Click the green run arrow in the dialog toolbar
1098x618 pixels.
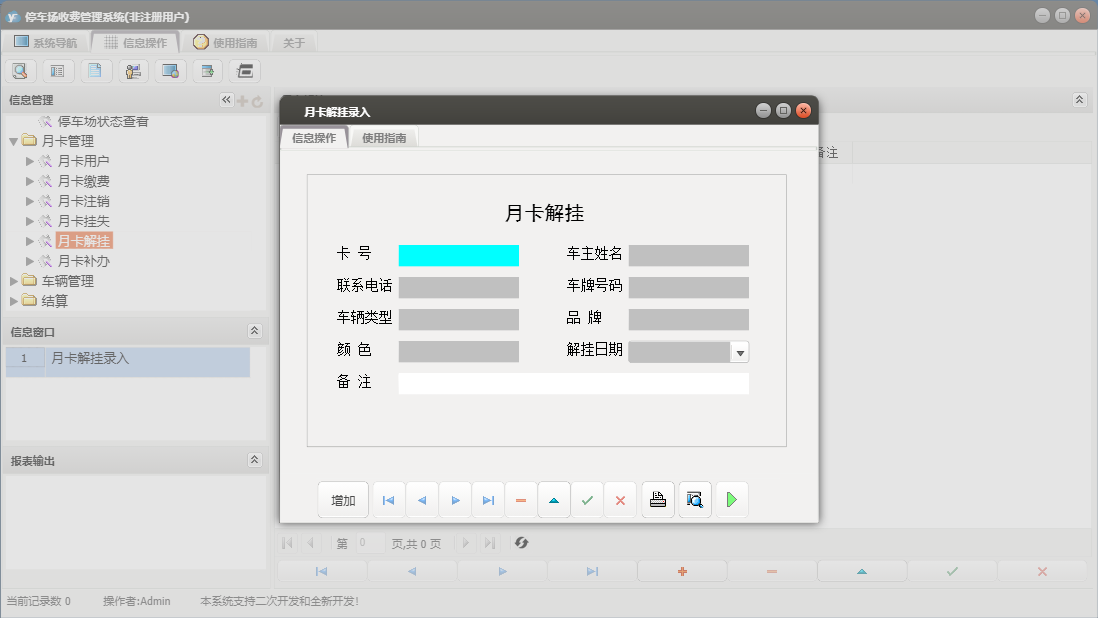[731, 499]
